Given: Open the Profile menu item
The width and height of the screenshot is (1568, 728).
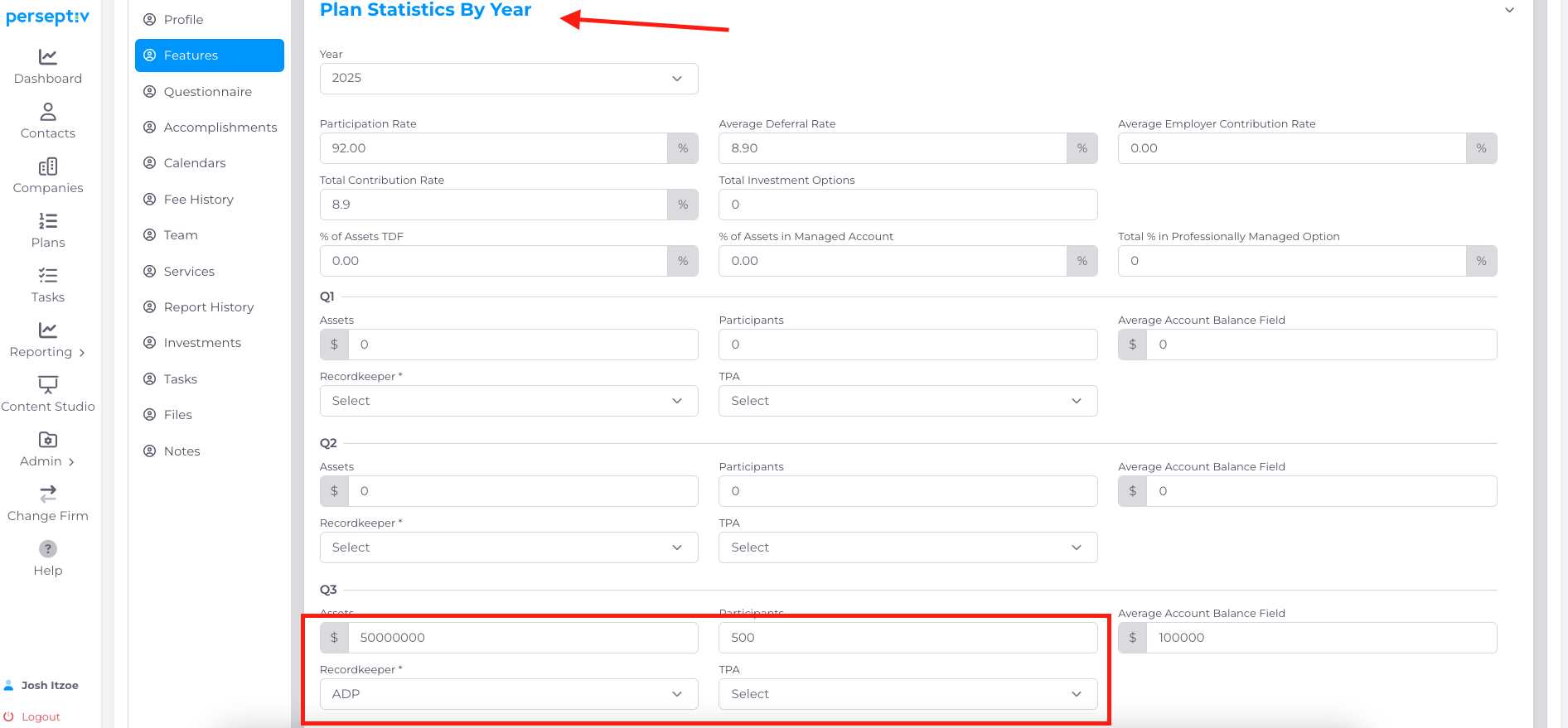Looking at the screenshot, I should click(210, 20).
